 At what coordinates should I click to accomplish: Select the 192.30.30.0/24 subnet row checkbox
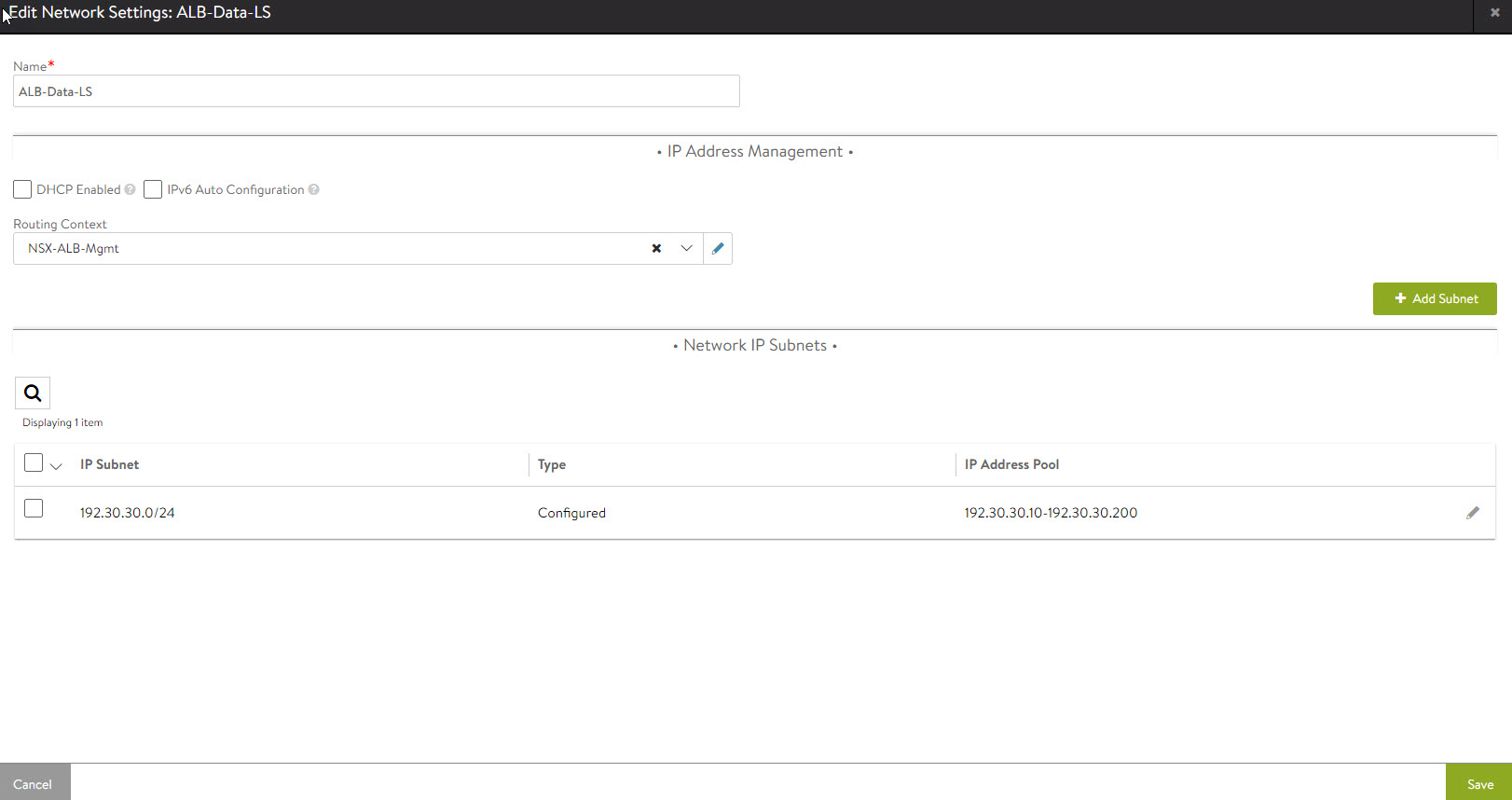pos(34,508)
